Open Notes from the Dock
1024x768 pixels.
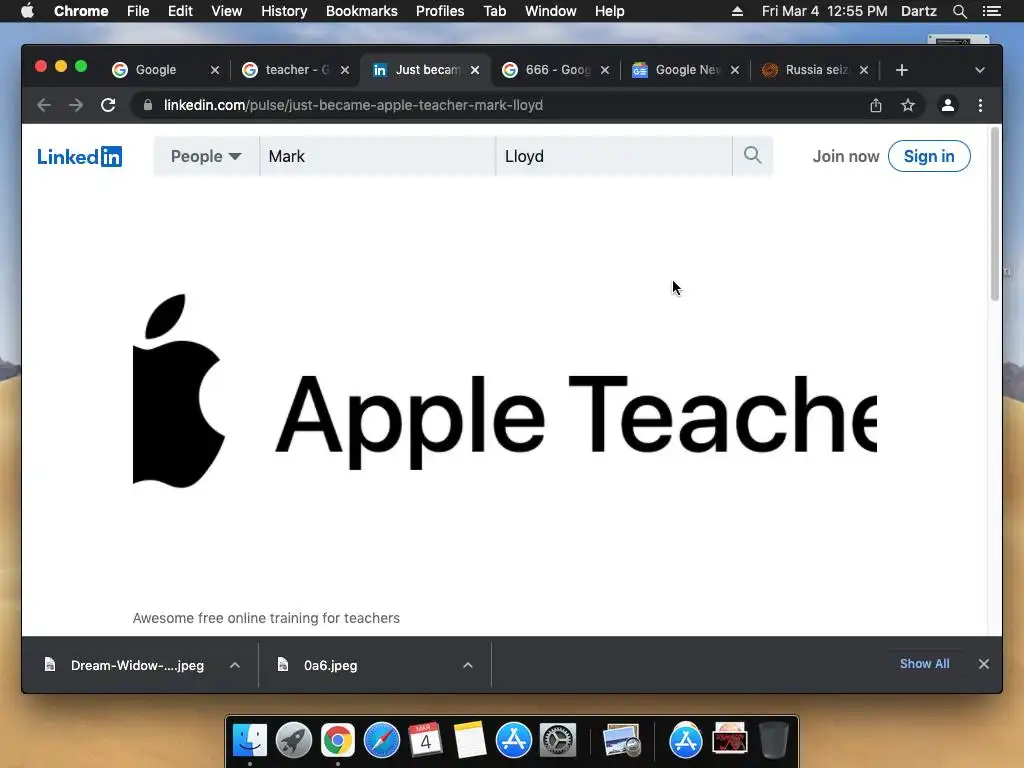click(470, 741)
